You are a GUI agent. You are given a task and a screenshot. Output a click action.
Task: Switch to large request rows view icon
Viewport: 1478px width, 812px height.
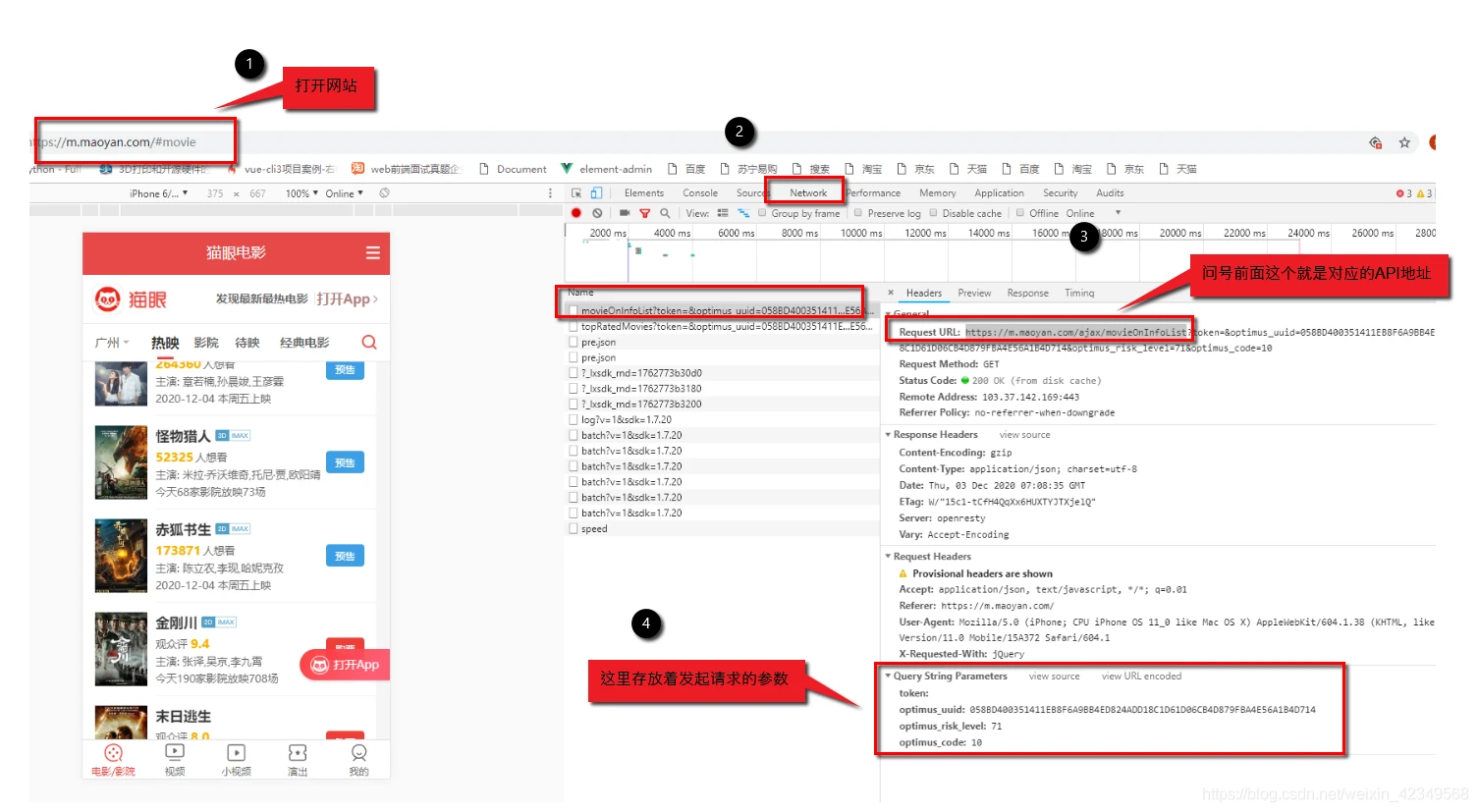tap(723, 213)
